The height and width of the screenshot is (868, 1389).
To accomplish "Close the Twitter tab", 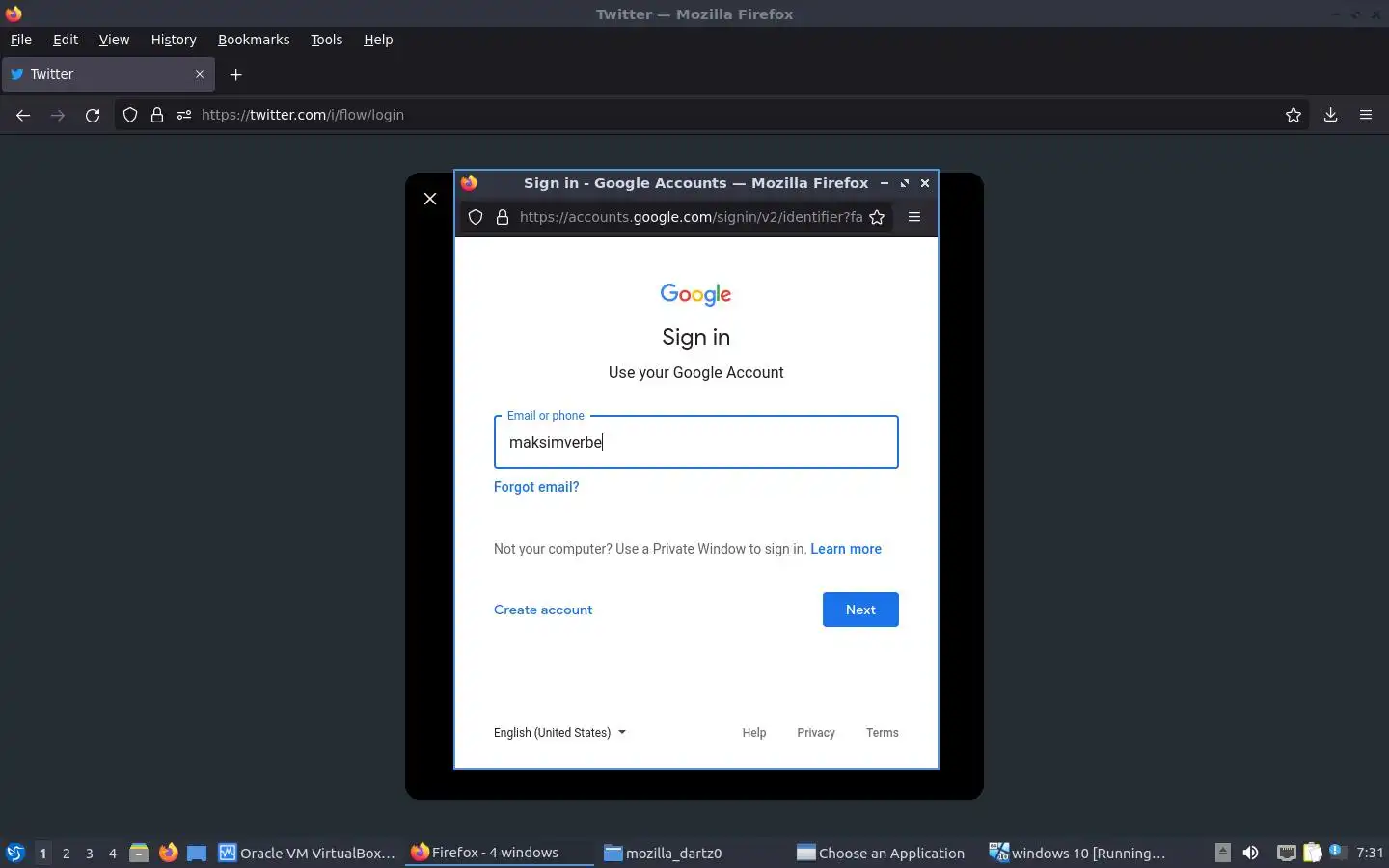I will point(200,74).
